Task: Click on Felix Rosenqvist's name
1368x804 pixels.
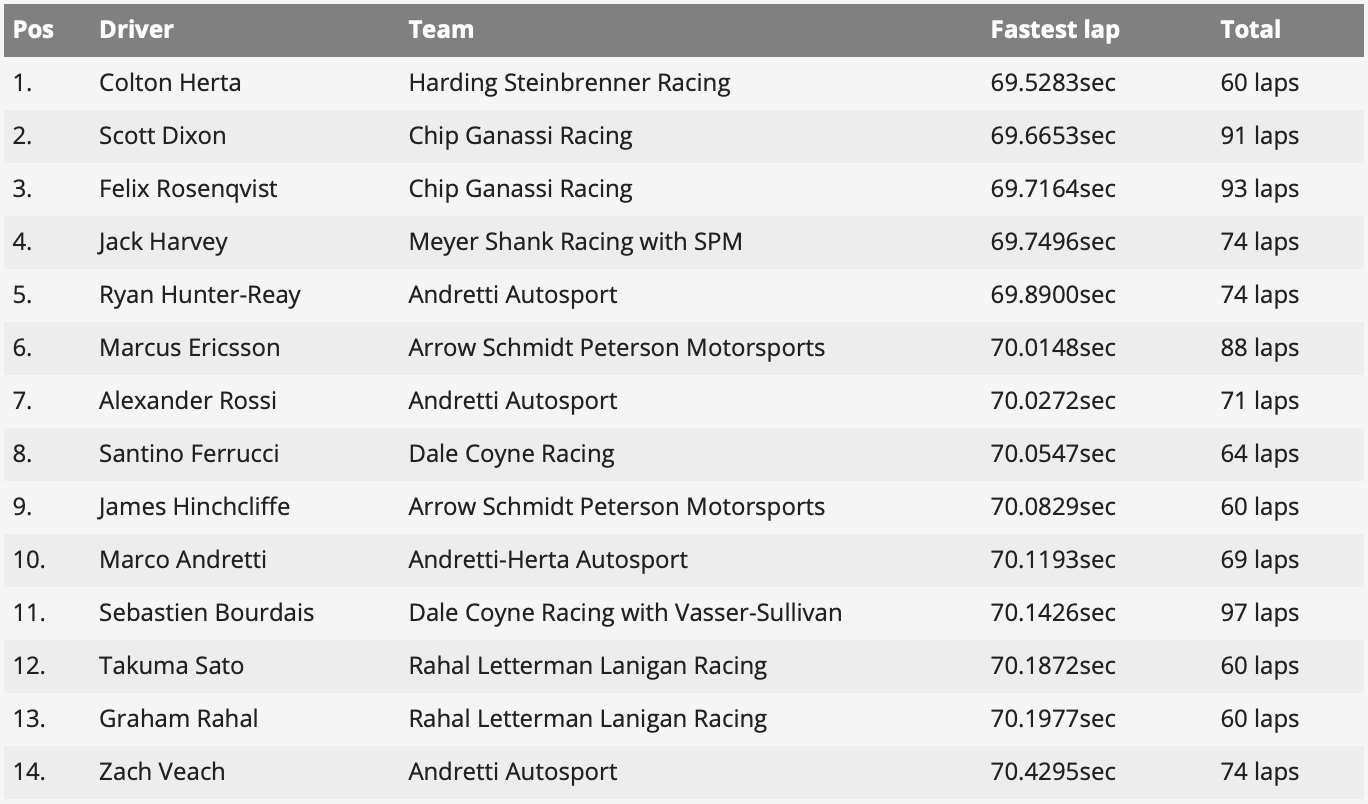Action: click(x=188, y=189)
